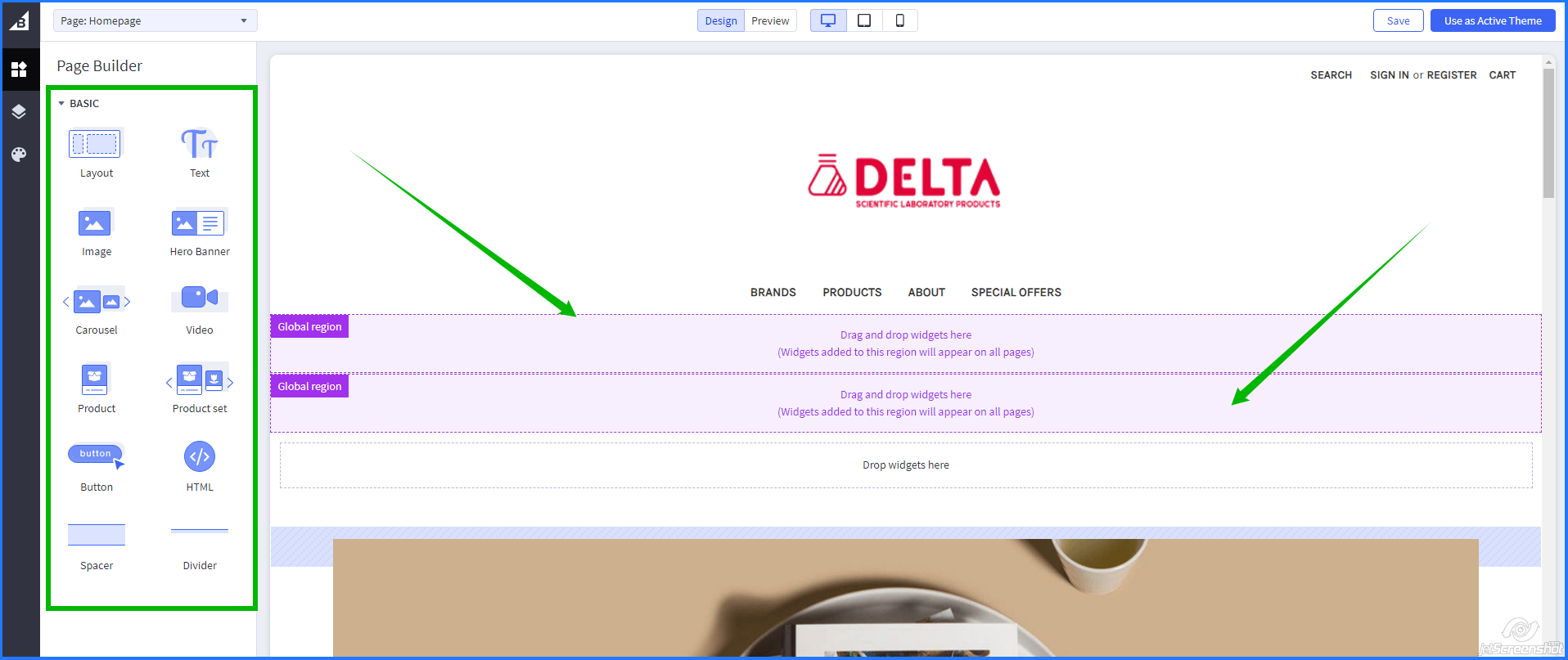Switch to mobile device view
Image resolution: width=1568 pixels, height=660 pixels.
899,20
